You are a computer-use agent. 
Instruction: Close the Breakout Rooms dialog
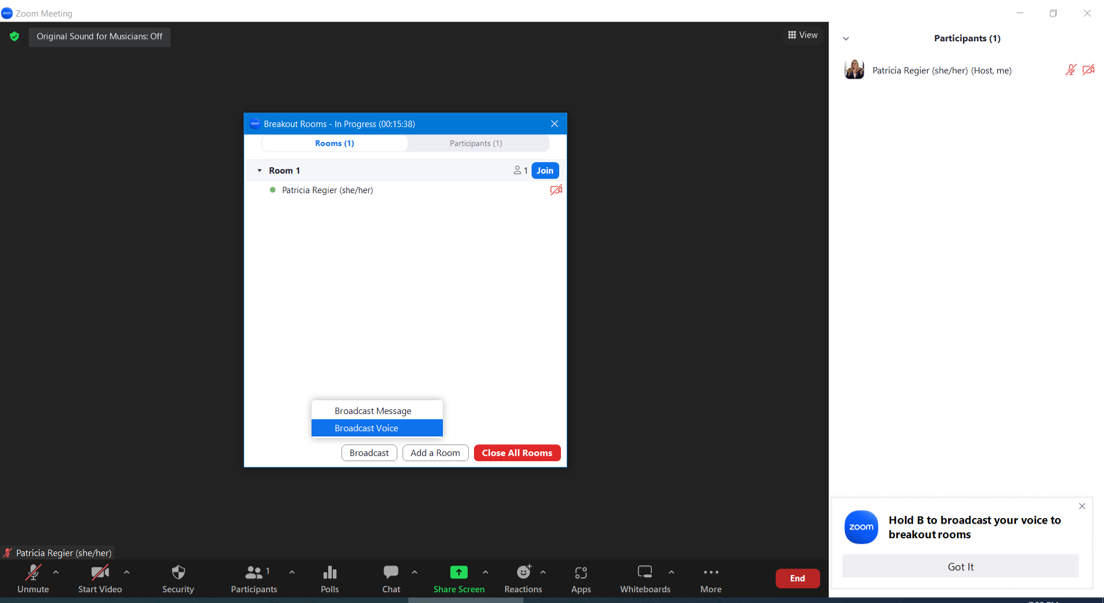554,124
